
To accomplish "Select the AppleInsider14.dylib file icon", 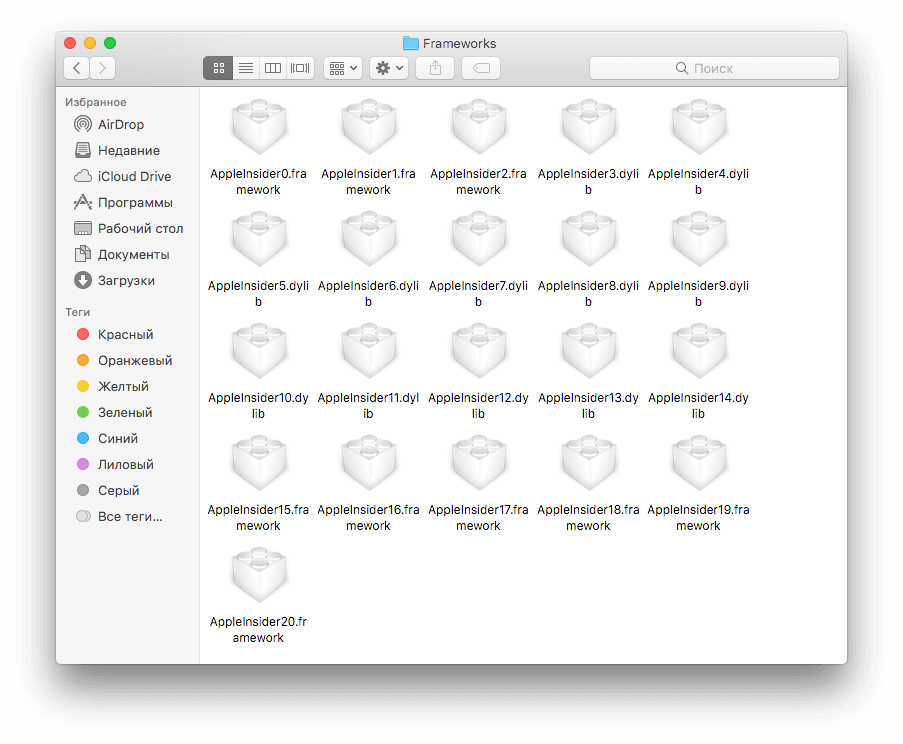I will 699,351.
